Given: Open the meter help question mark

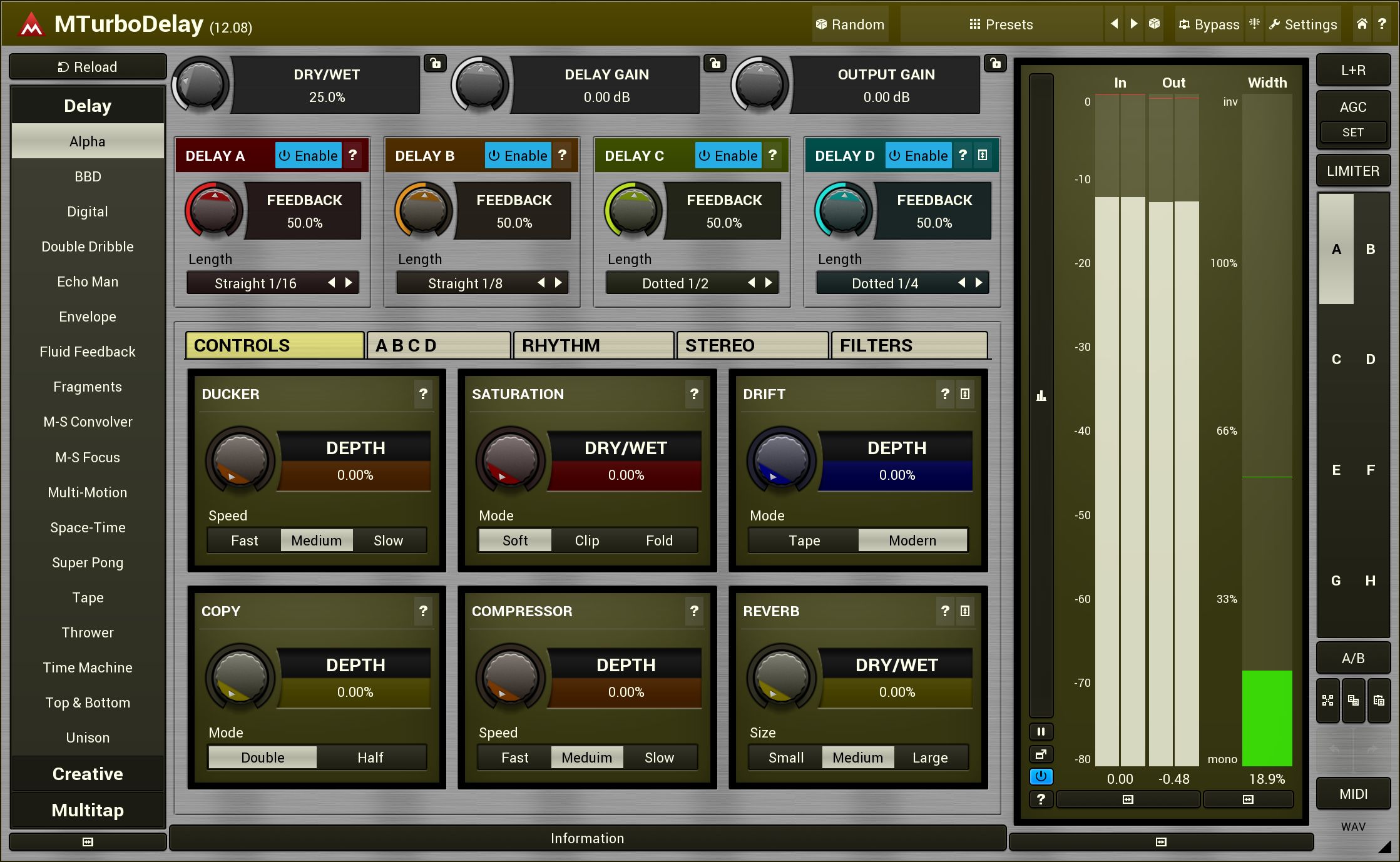Looking at the screenshot, I should point(1041,799).
